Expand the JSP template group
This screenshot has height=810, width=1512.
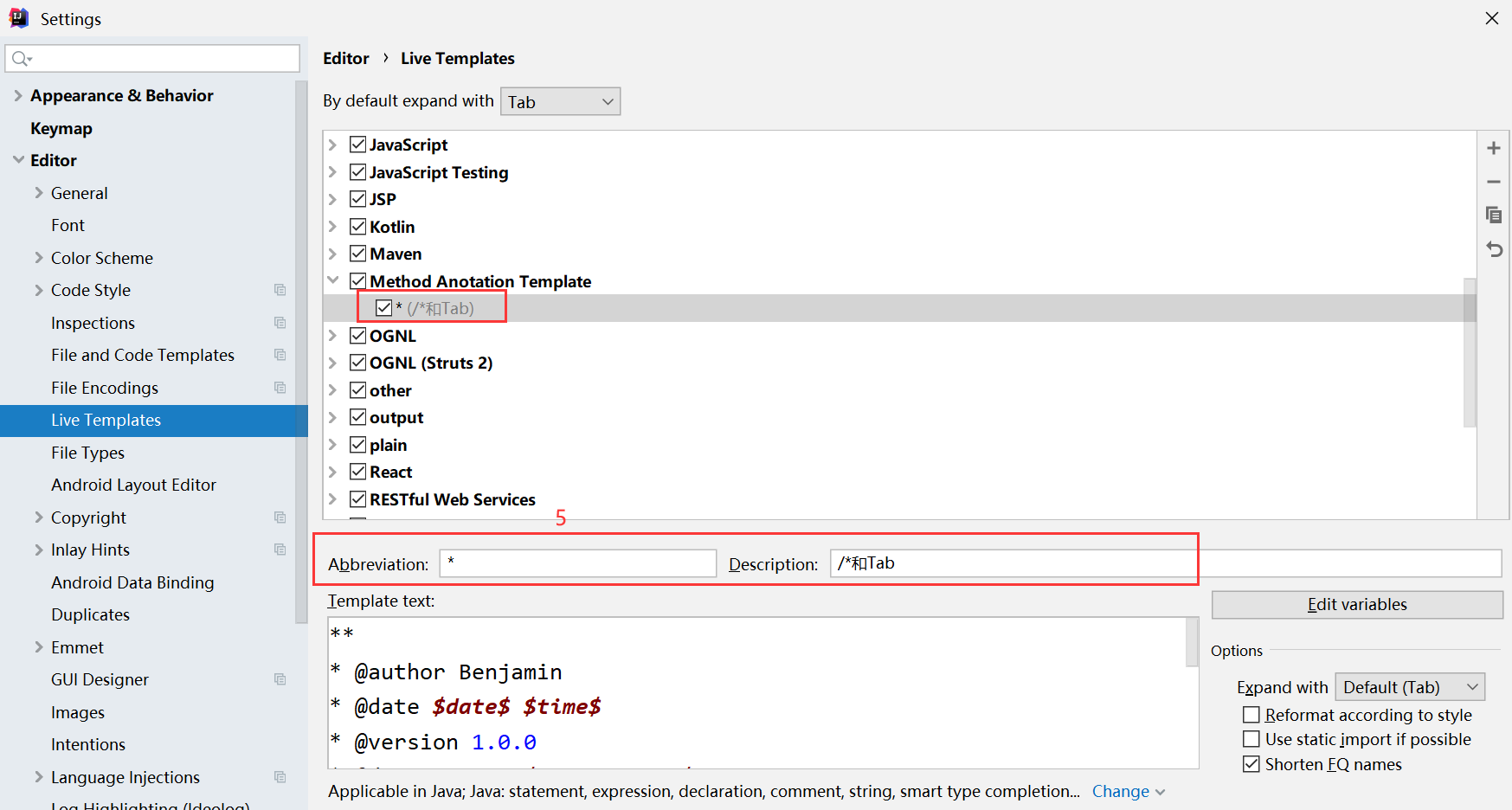(x=333, y=199)
